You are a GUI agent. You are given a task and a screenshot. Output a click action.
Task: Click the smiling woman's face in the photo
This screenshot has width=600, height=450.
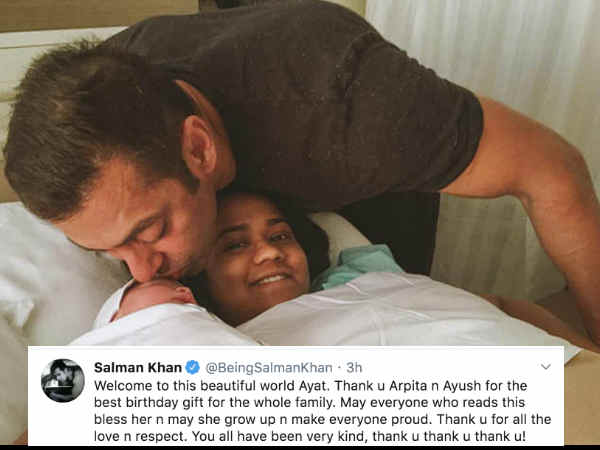pos(259,253)
